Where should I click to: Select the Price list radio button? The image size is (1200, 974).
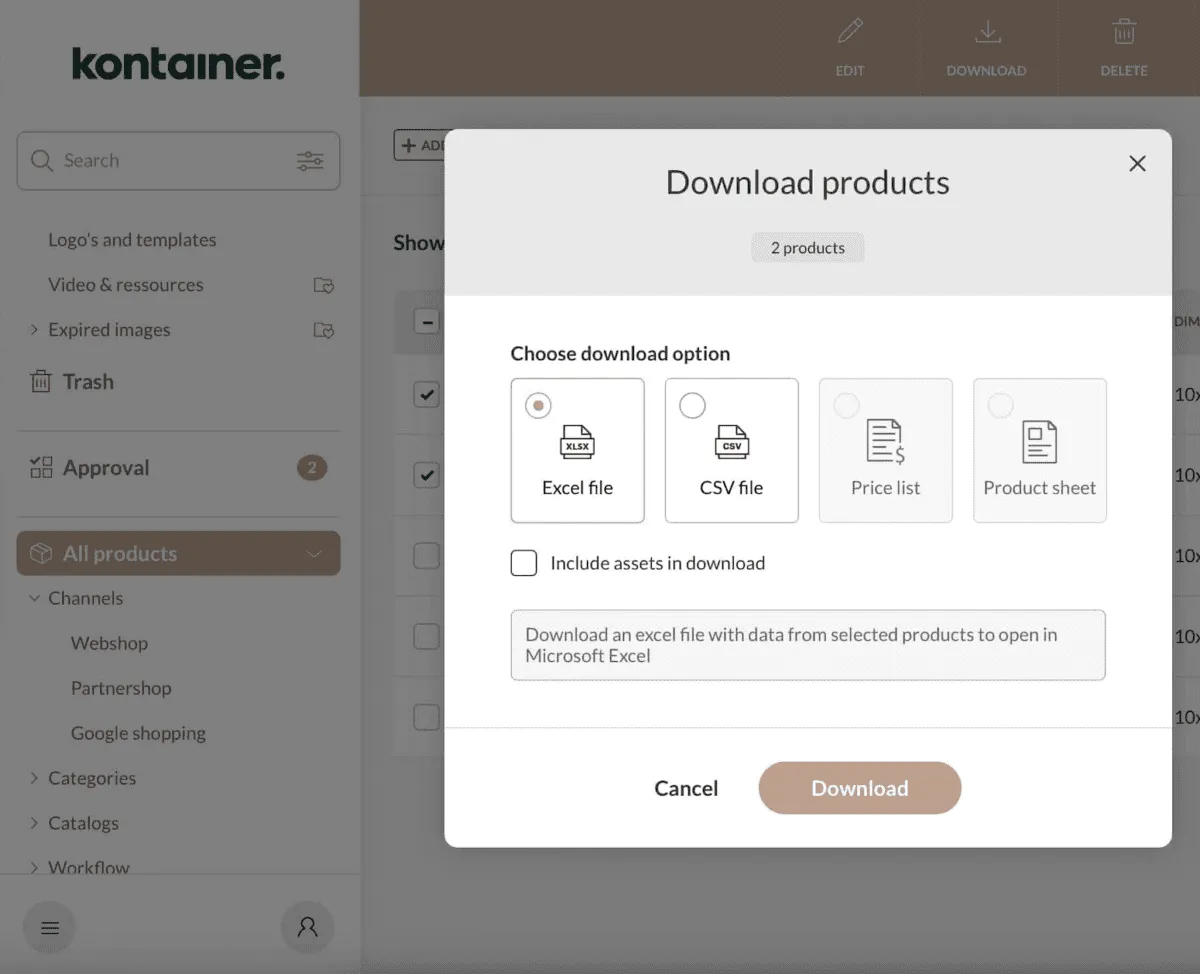pos(846,405)
